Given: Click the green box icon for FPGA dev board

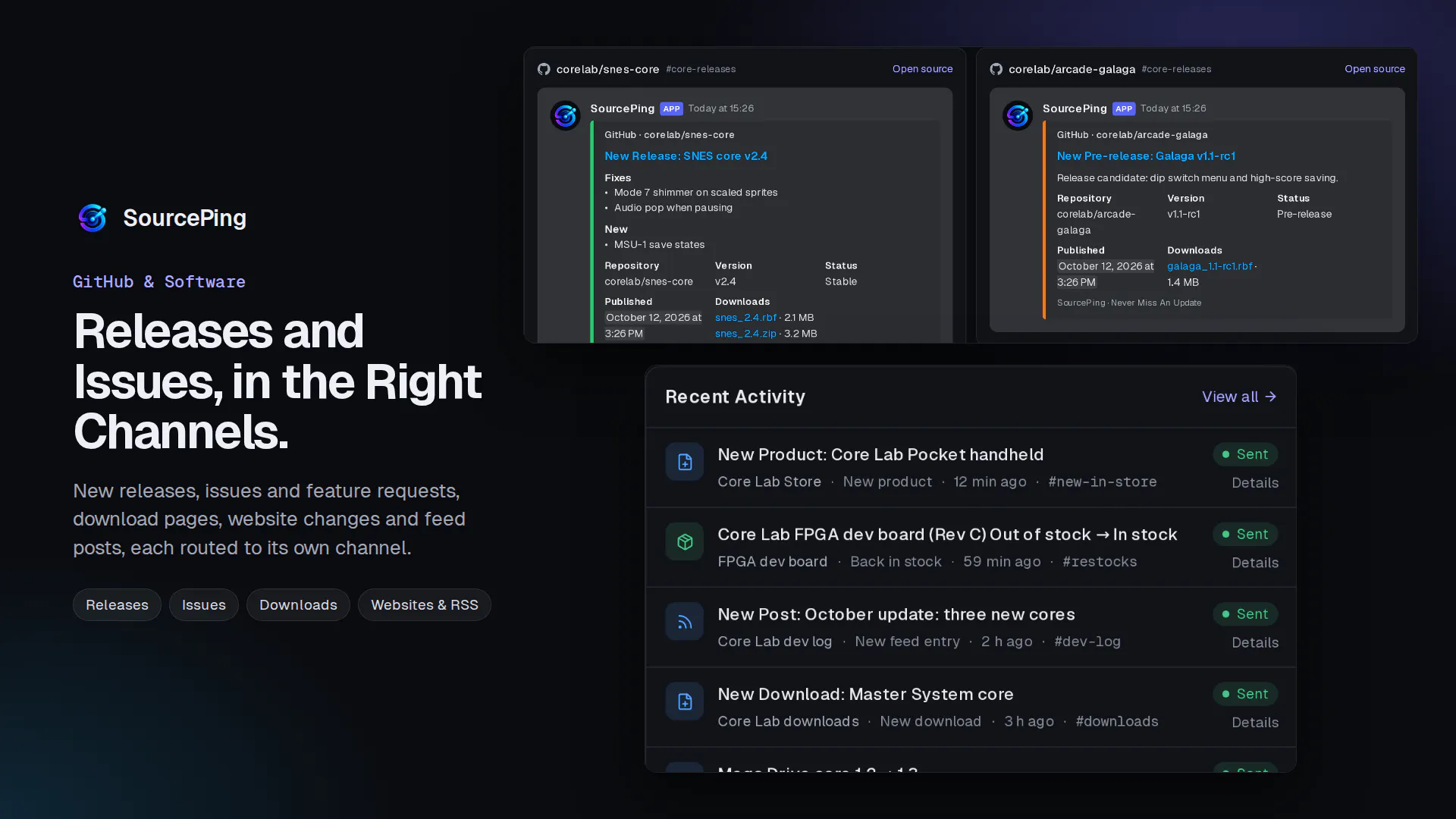Looking at the screenshot, I should [x=685, y=541].
